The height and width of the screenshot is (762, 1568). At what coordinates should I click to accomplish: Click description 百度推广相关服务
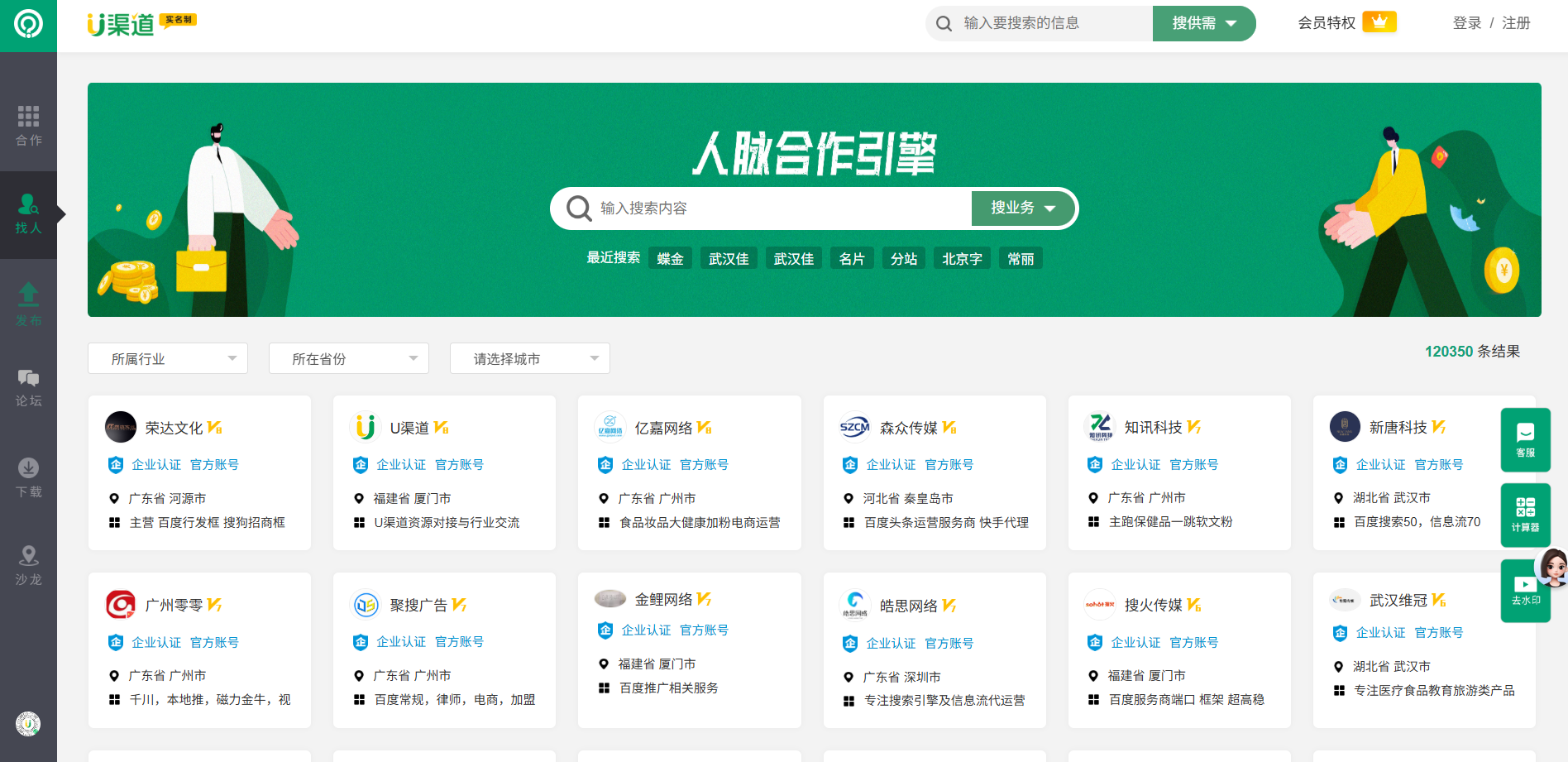pos(668,688)
